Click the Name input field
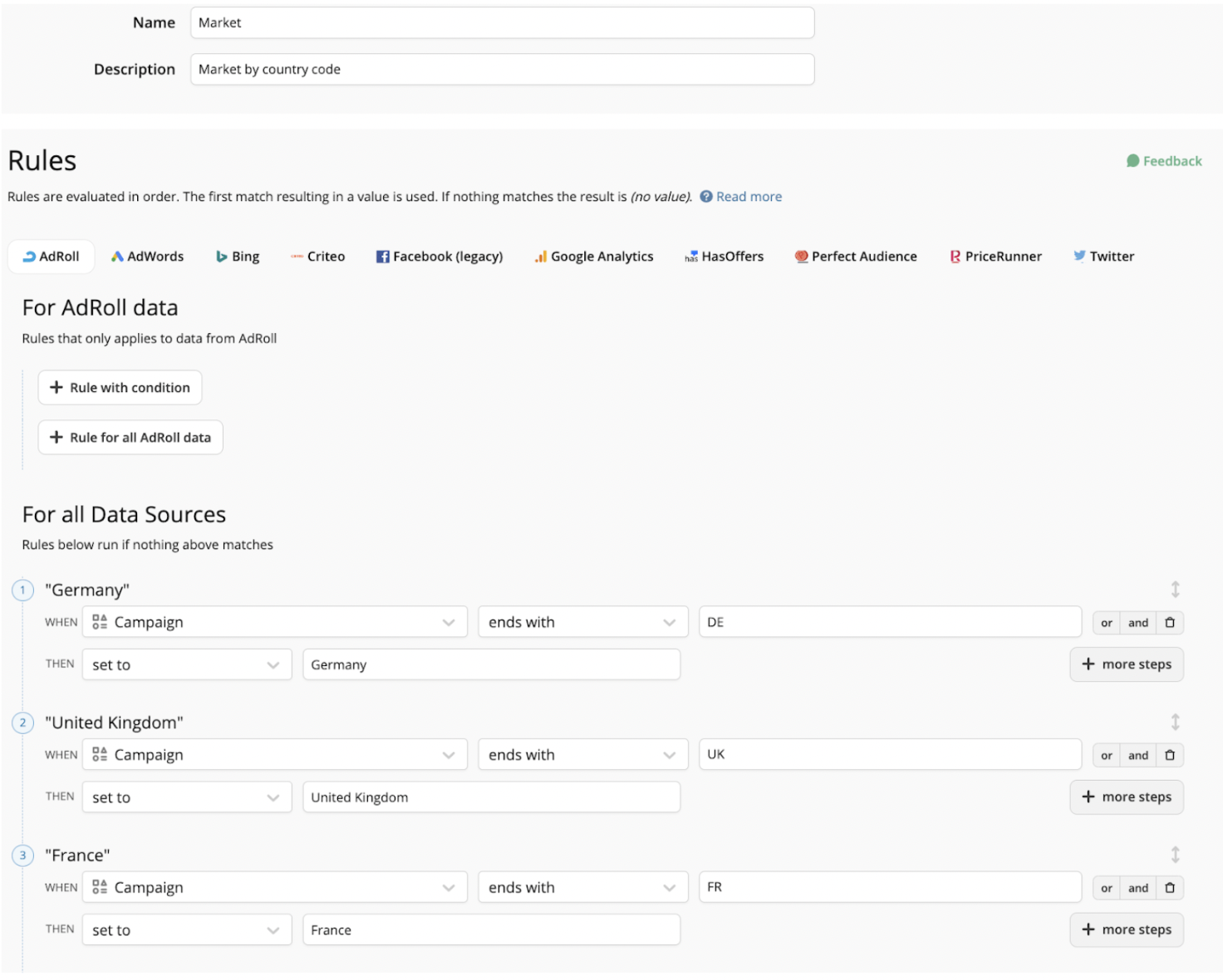This screenshot has width=1223, height=980. click(x=502, y=22)
